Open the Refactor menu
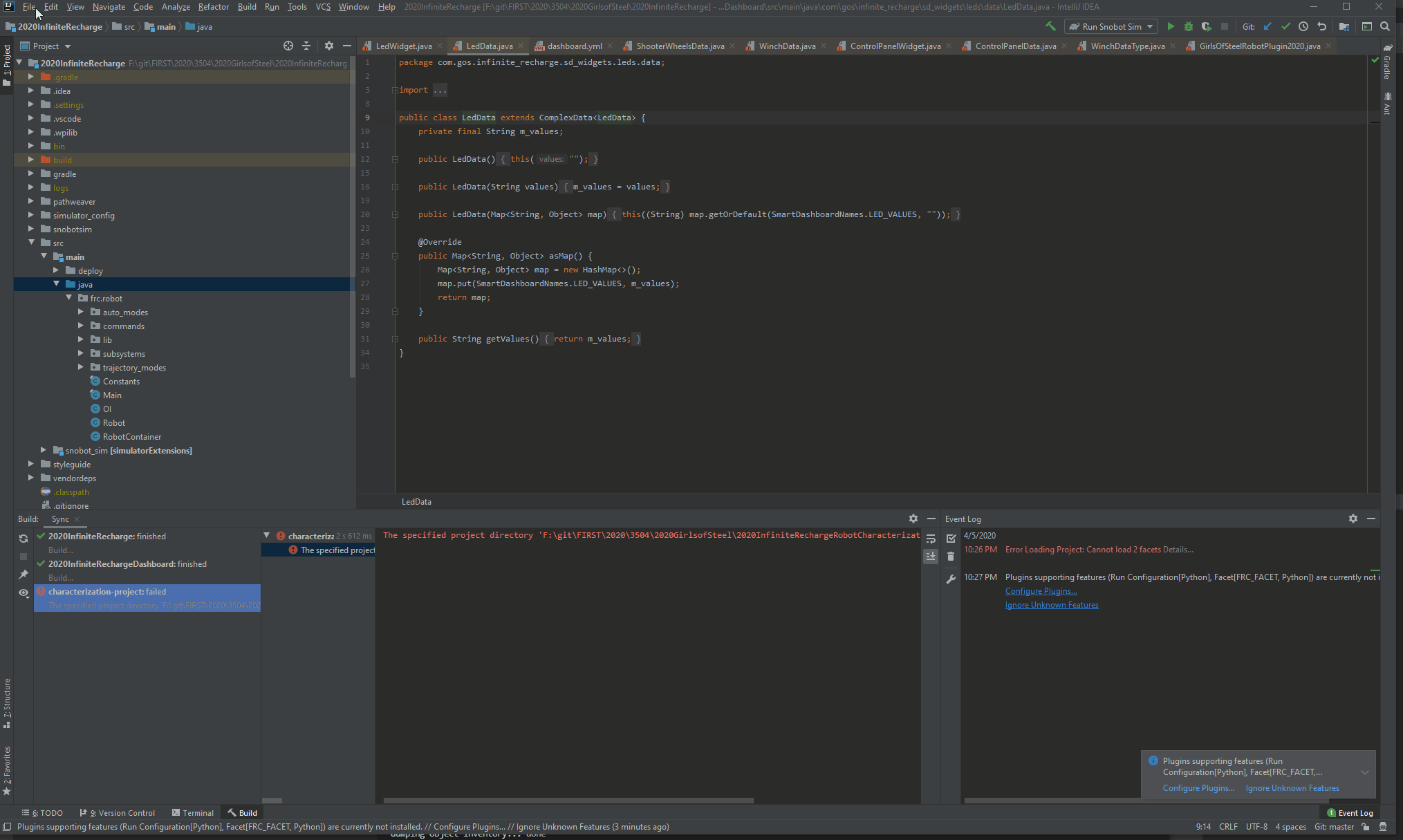 pyautogui.click(x=213, y=7)
